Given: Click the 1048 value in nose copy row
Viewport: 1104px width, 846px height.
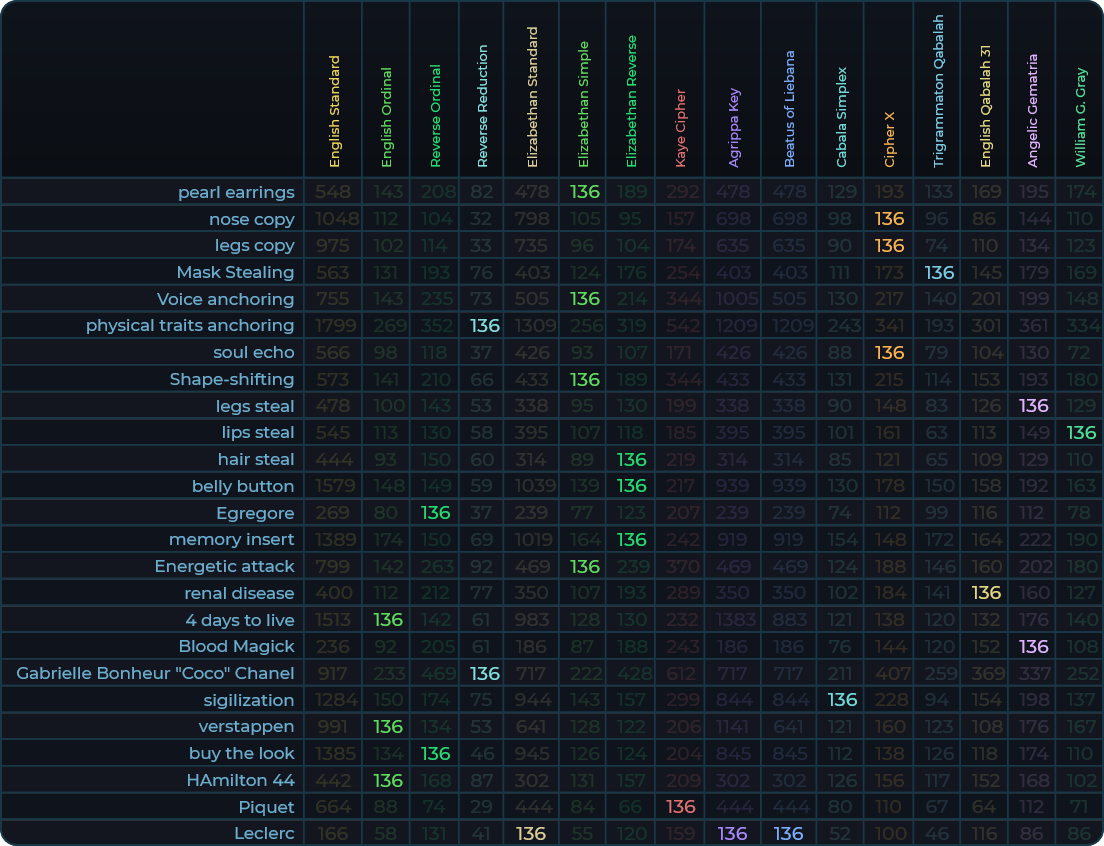Looking at the screenshot, I should pyautogui.click(x=334, y=219).
